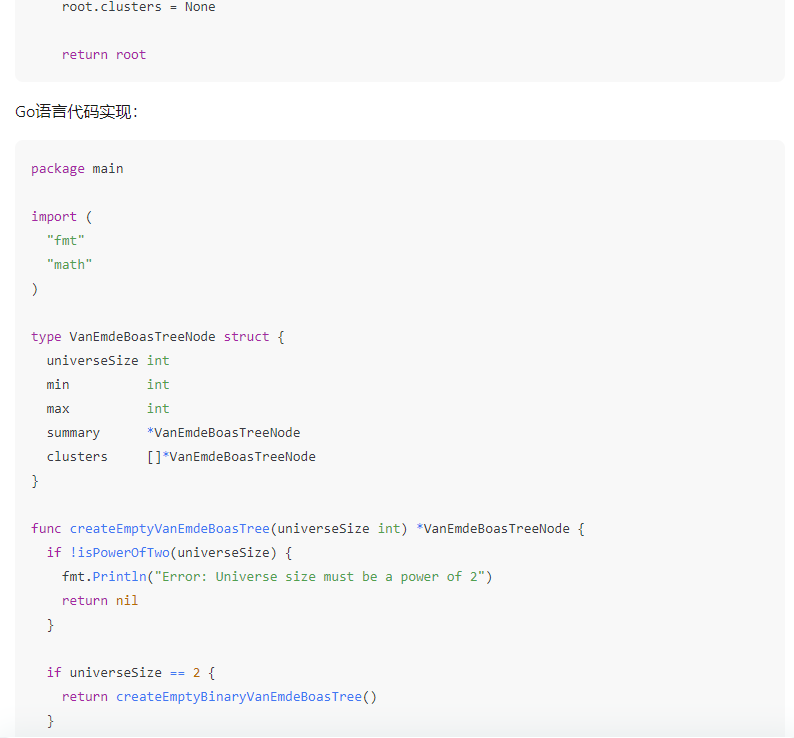Click "type VanEmdeBoasTreeNode struct {" line
This screenshot has width=794, height=738.
[x=157, y=337]
